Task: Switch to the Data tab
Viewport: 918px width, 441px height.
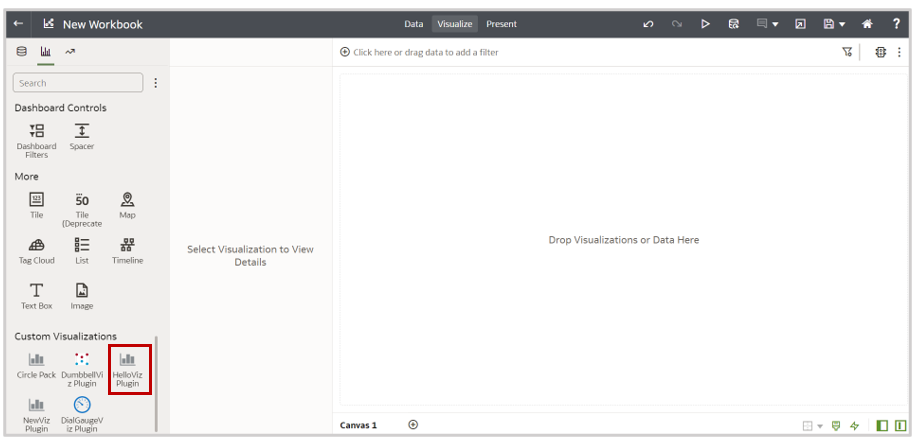Action: (x=413, y=24)
